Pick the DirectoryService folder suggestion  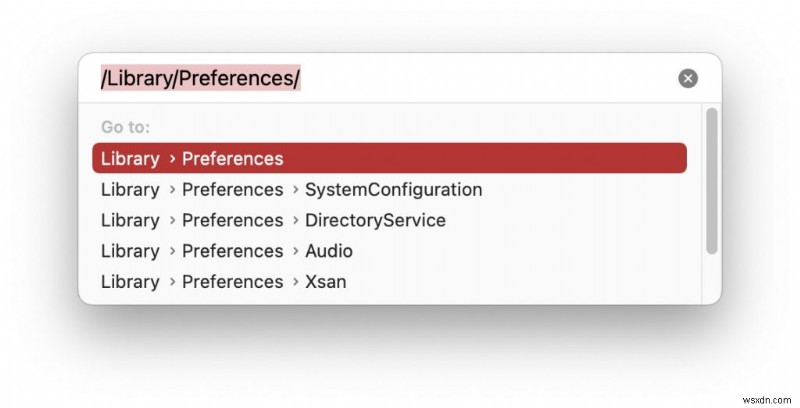[x=375, y=220]
